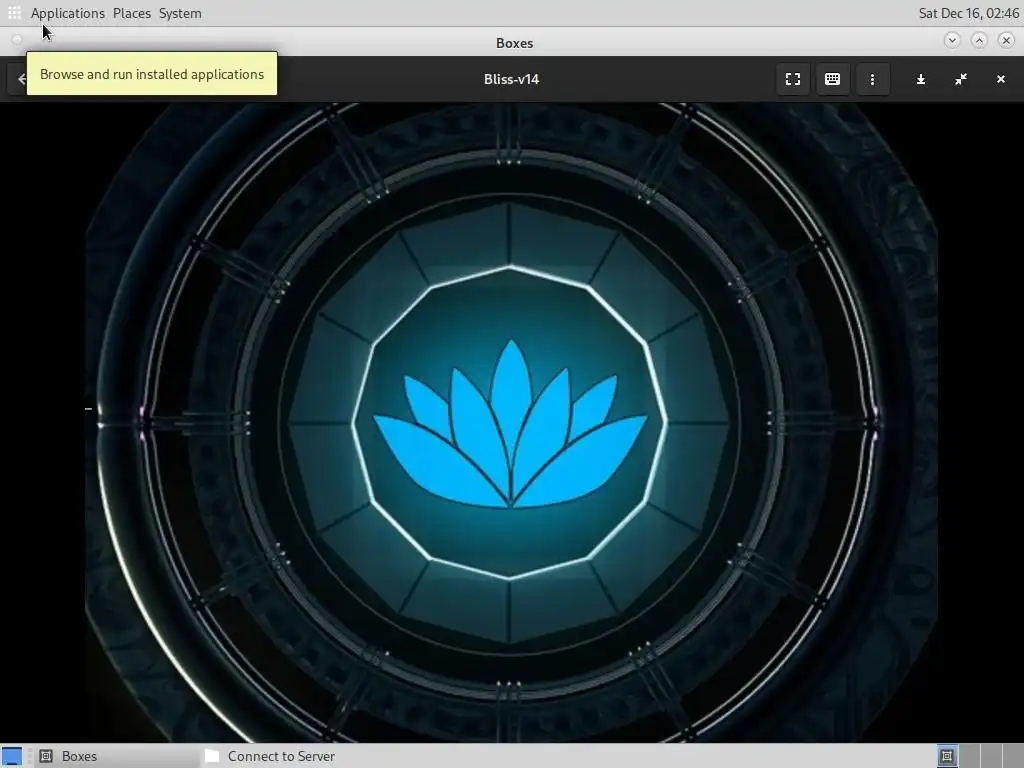
Task: Open the Applications menu
Action: point(67,13)
